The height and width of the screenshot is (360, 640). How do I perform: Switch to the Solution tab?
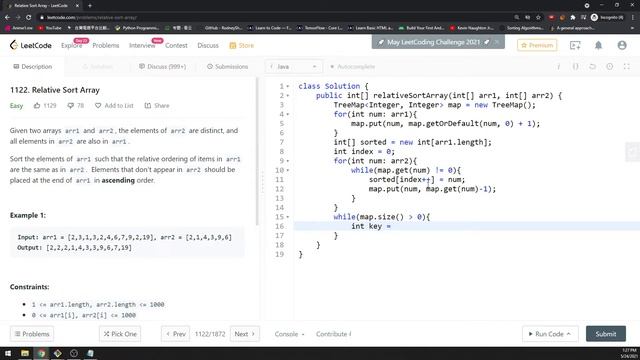(98, 67)
